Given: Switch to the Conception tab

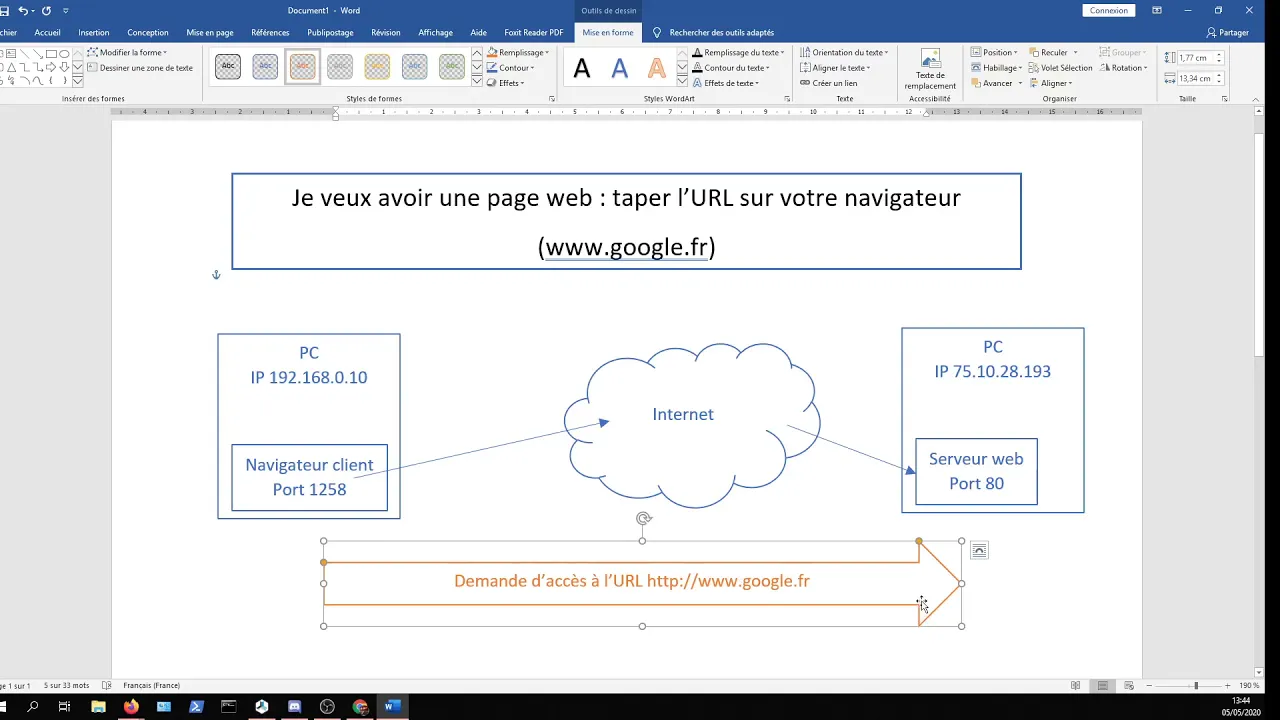Looking at the screenshot, I should coord(148,33).
